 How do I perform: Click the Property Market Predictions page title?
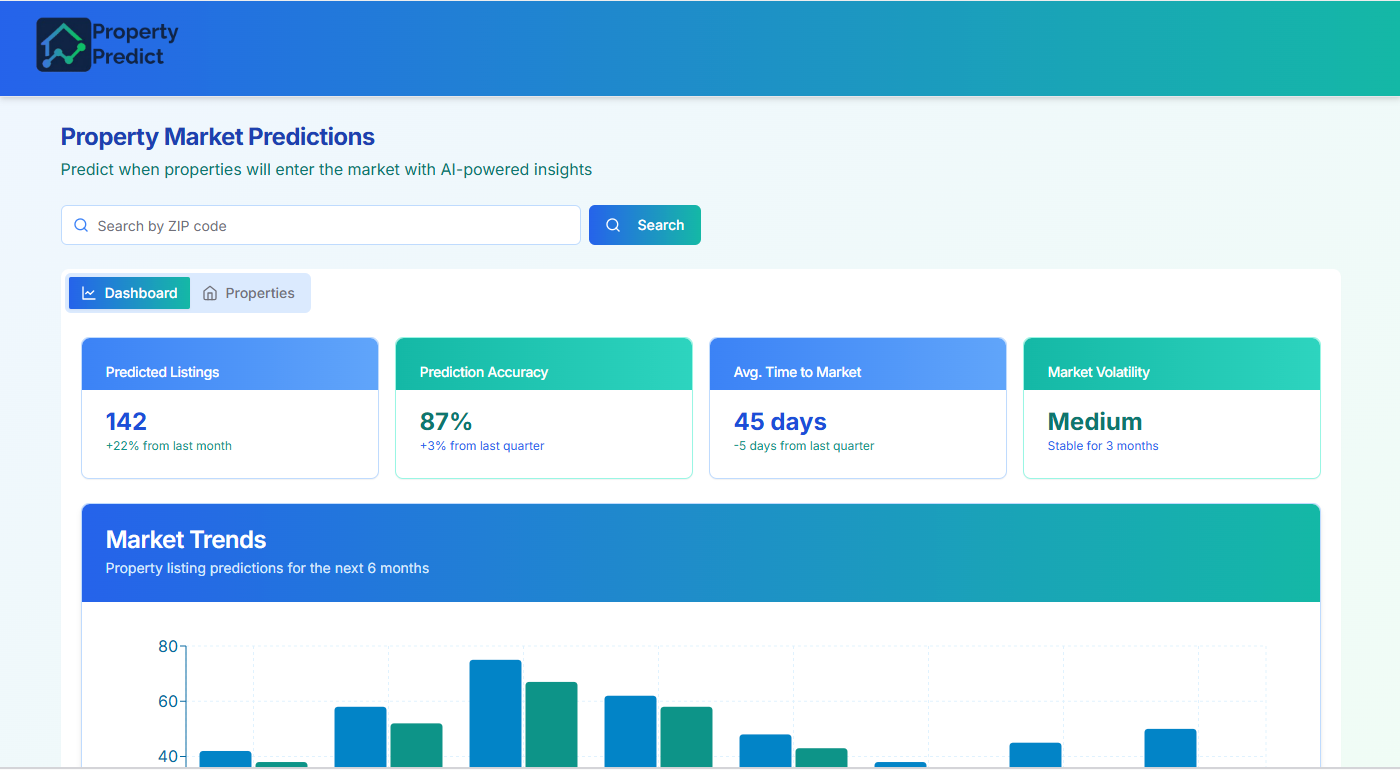pos(218,137)
